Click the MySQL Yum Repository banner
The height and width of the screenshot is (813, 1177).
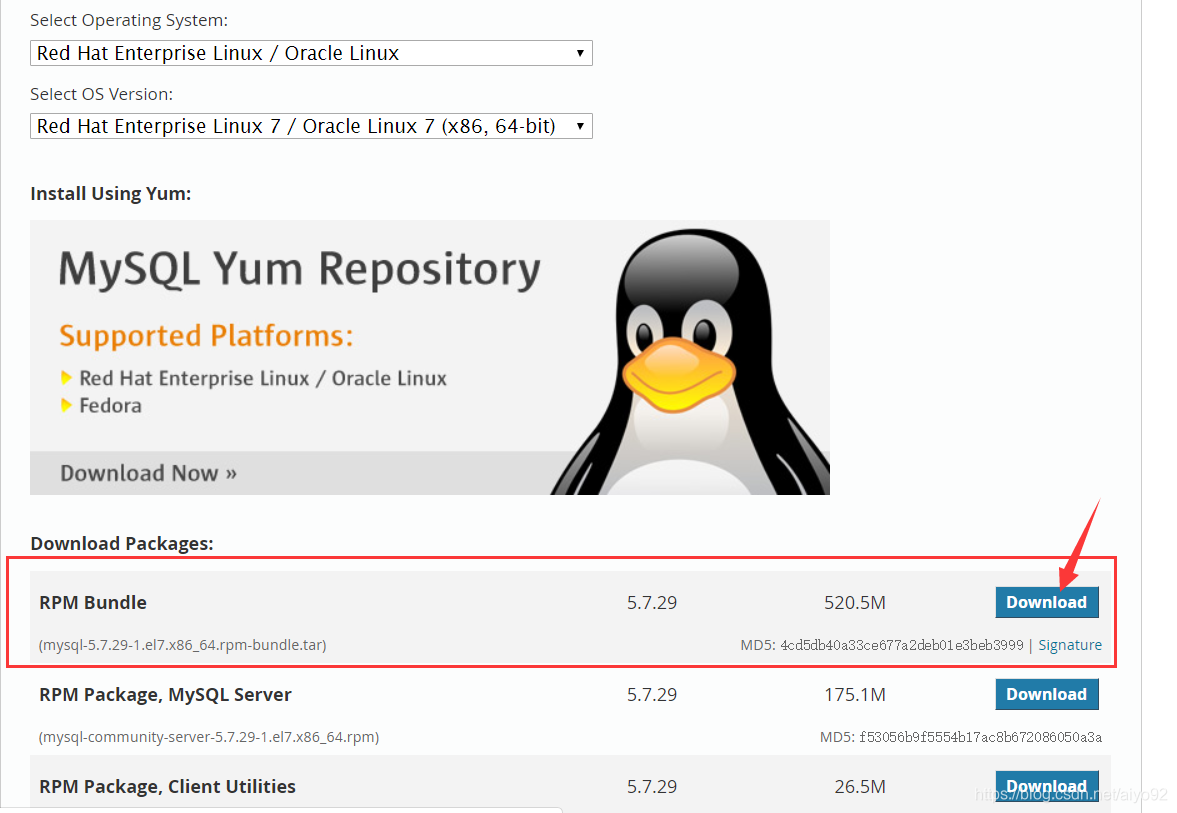[429, 357]
